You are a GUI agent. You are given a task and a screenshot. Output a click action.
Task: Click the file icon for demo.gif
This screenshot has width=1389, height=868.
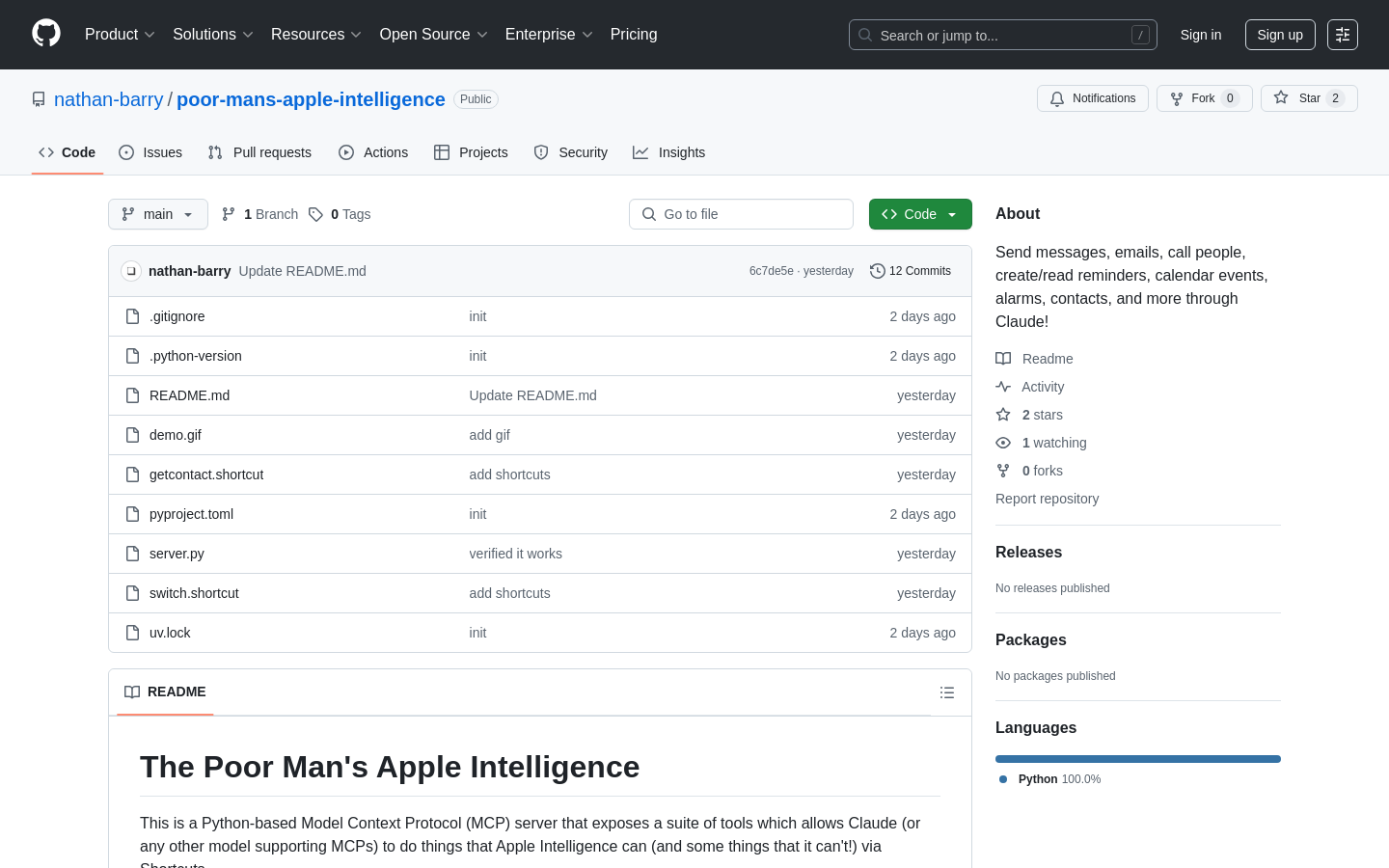click(x=133, y=435)
